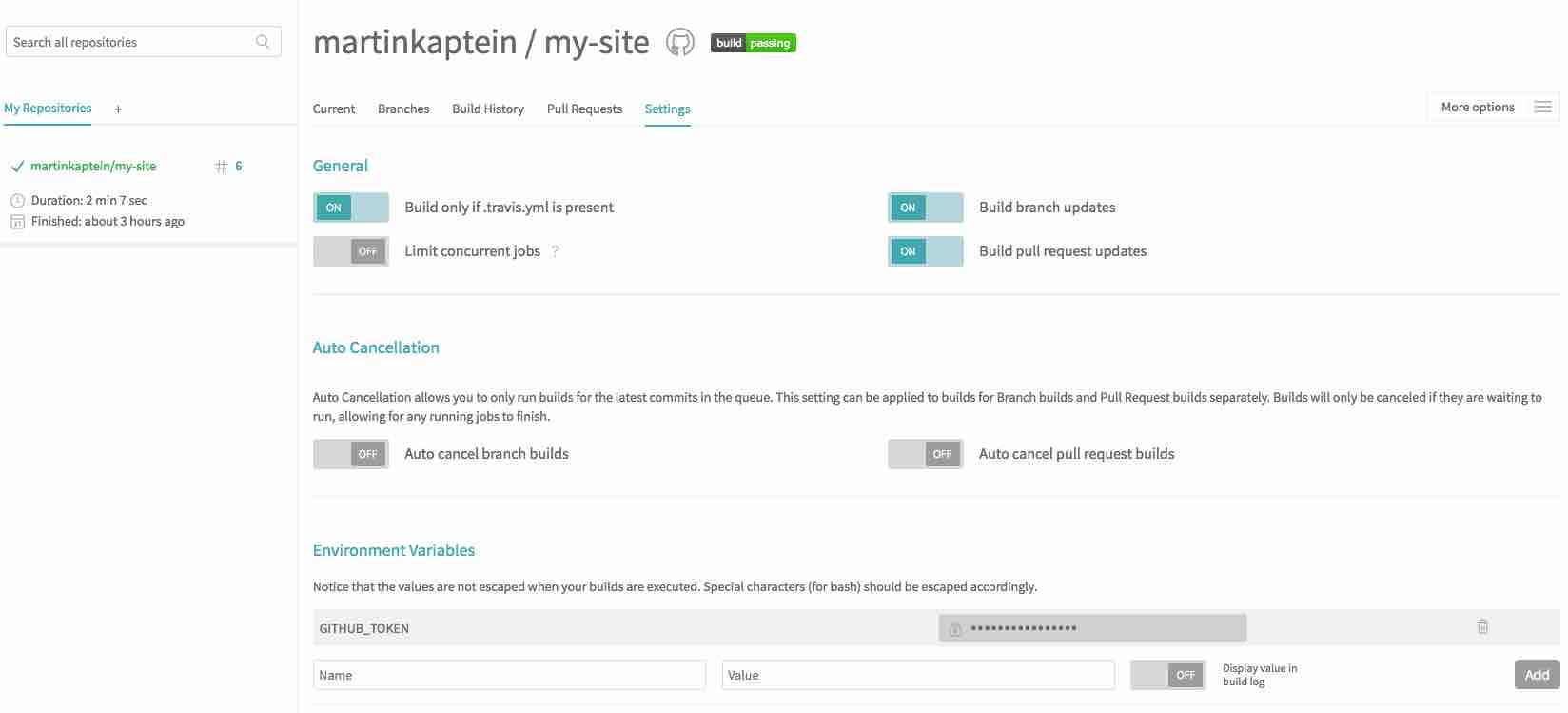This screenshot has height=713, width=1568.
Task: Enable Limit concurrent jobs
Action: [x=350, y=250]
